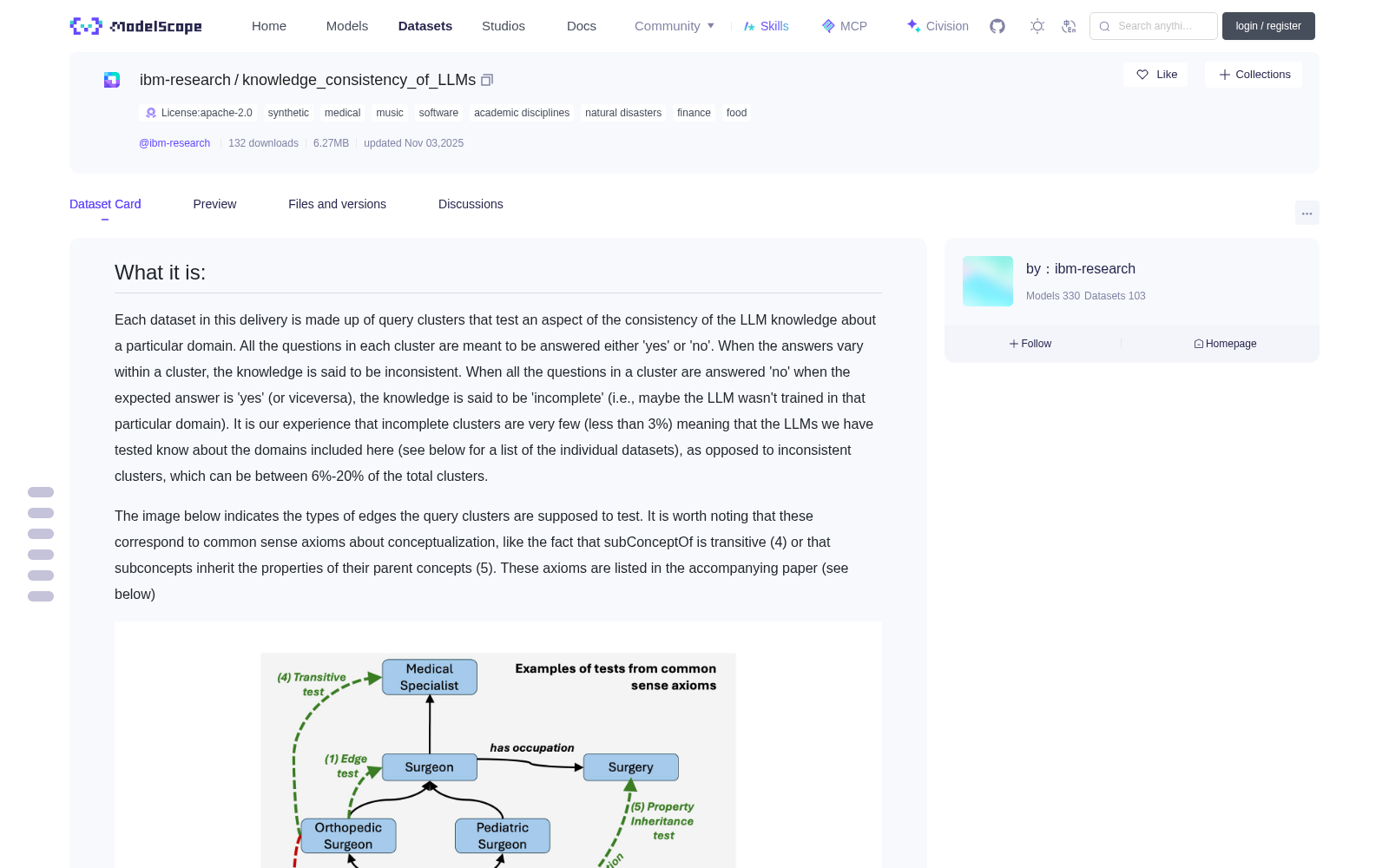Open the three-dots more options button

coord(1307,213)
